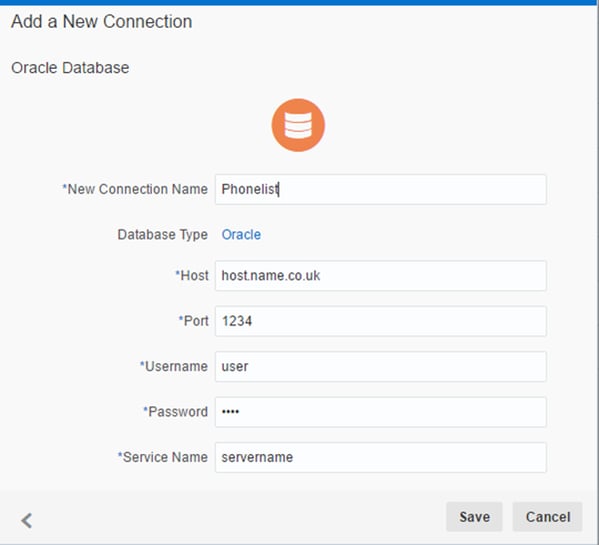Select the Service Name field with servername
This screenshot has width=599, height=545.
click(380, 458)
